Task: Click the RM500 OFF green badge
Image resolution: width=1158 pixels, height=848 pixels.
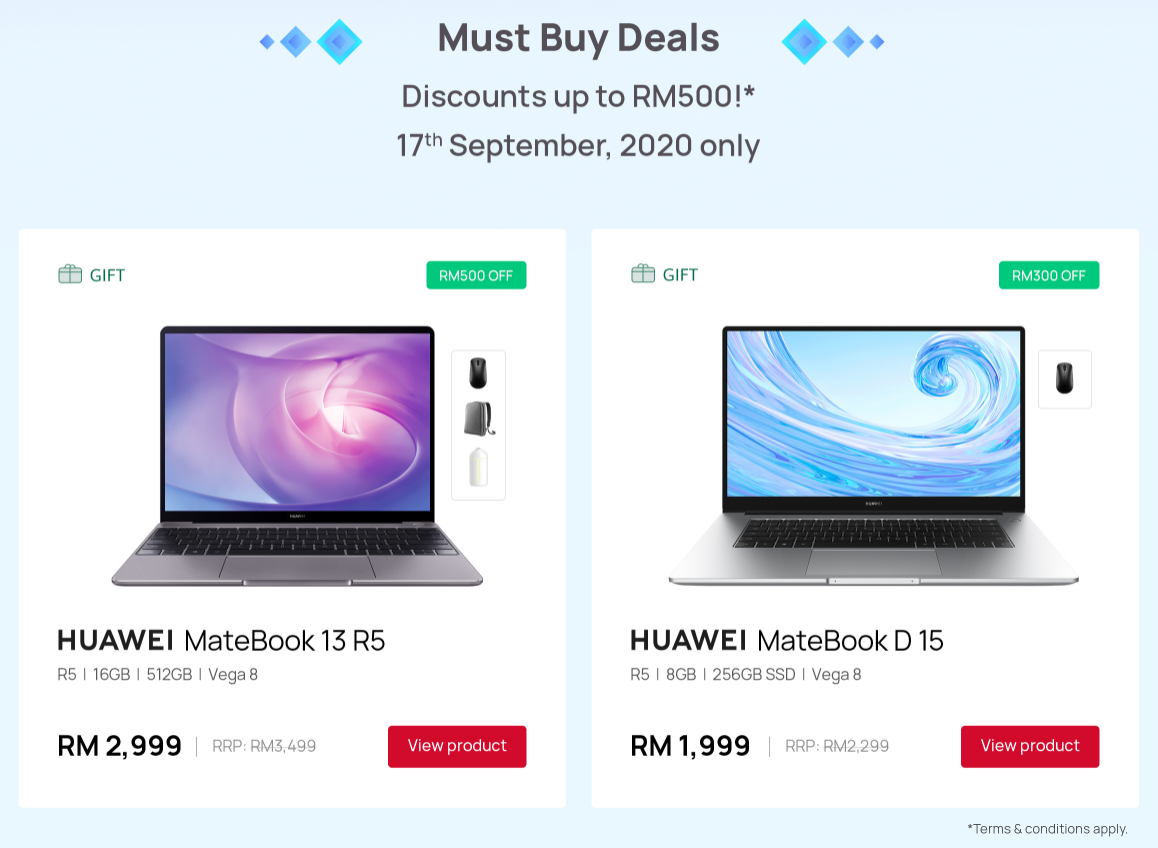Action: click(476, 276)
